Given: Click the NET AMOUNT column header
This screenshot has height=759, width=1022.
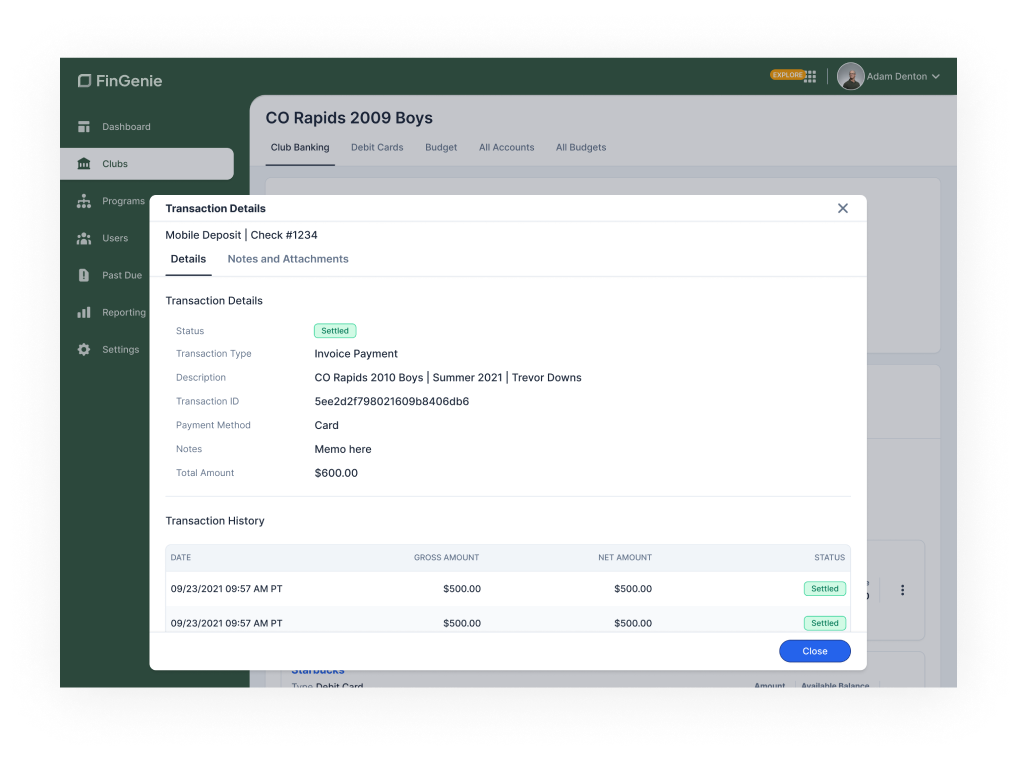Looking at the screenshot, I should pos(625,558).
